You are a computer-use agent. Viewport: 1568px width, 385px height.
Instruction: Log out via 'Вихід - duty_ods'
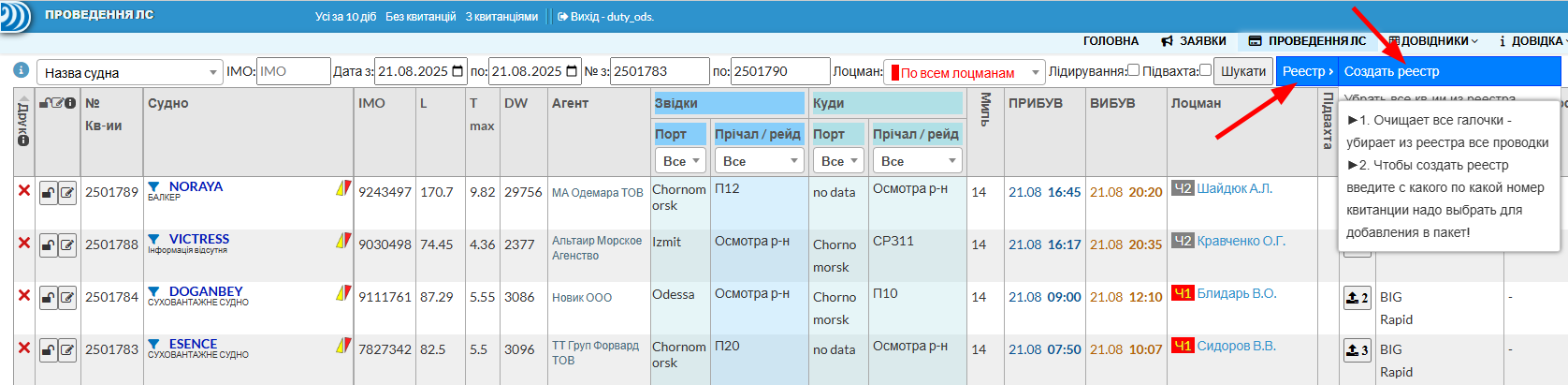tap(605, 17)
